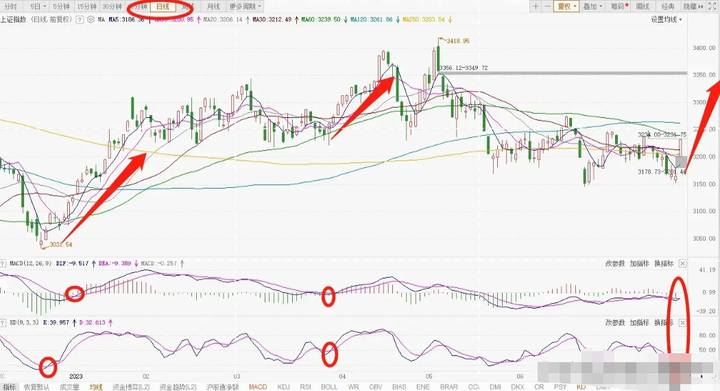The image size is (720, 391).
Task: Close the MACD indicator panel
Action: coord(682,263)
